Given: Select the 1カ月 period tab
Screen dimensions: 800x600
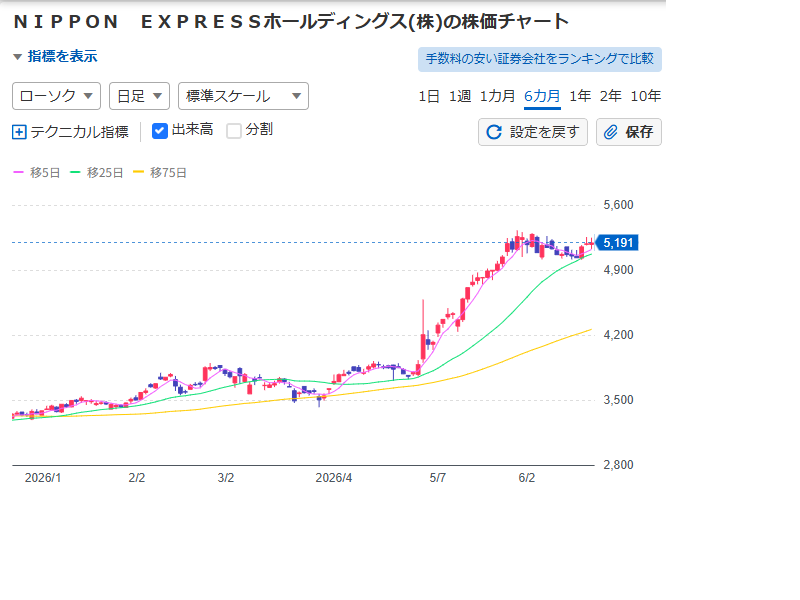Looking at the screenshot, I should pyautogui.click(x=497, y=96).
